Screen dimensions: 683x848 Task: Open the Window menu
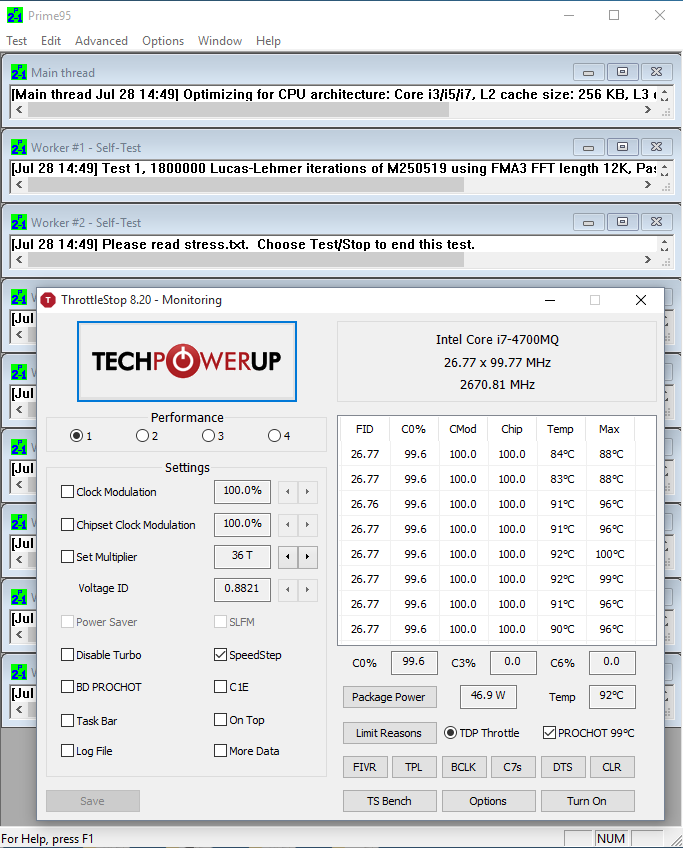220,41
